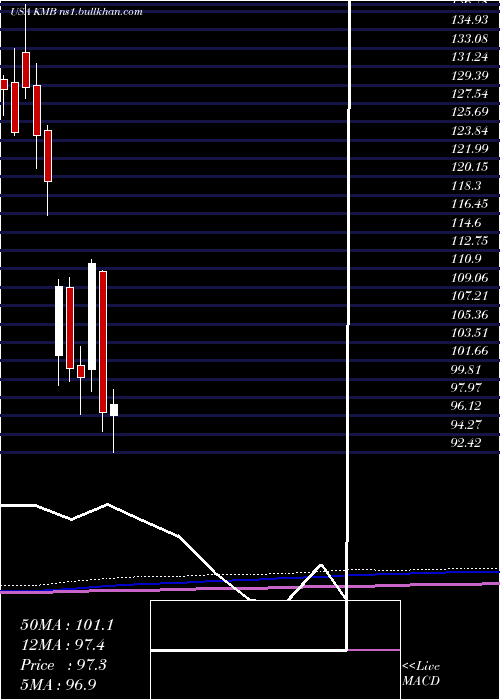Click the price label 134.93
This screenshot has width=500, height=700.
(469, 20)
